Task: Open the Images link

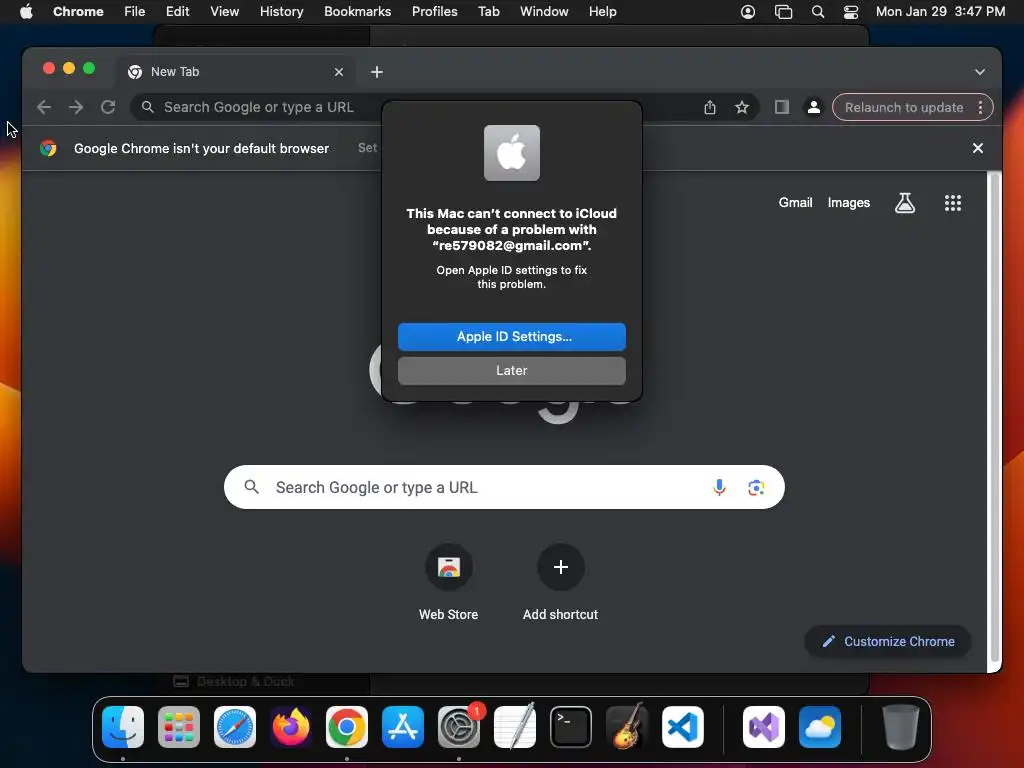Action: (x=848, y=202)
